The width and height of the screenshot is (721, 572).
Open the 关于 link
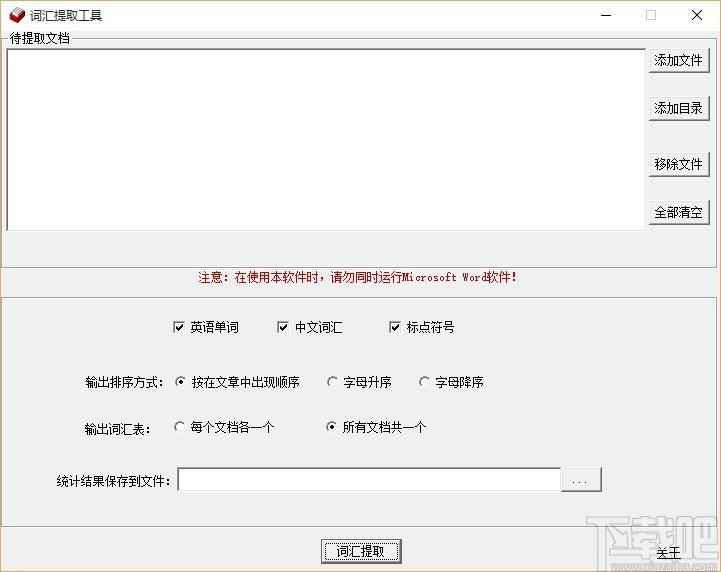[668, 553]
